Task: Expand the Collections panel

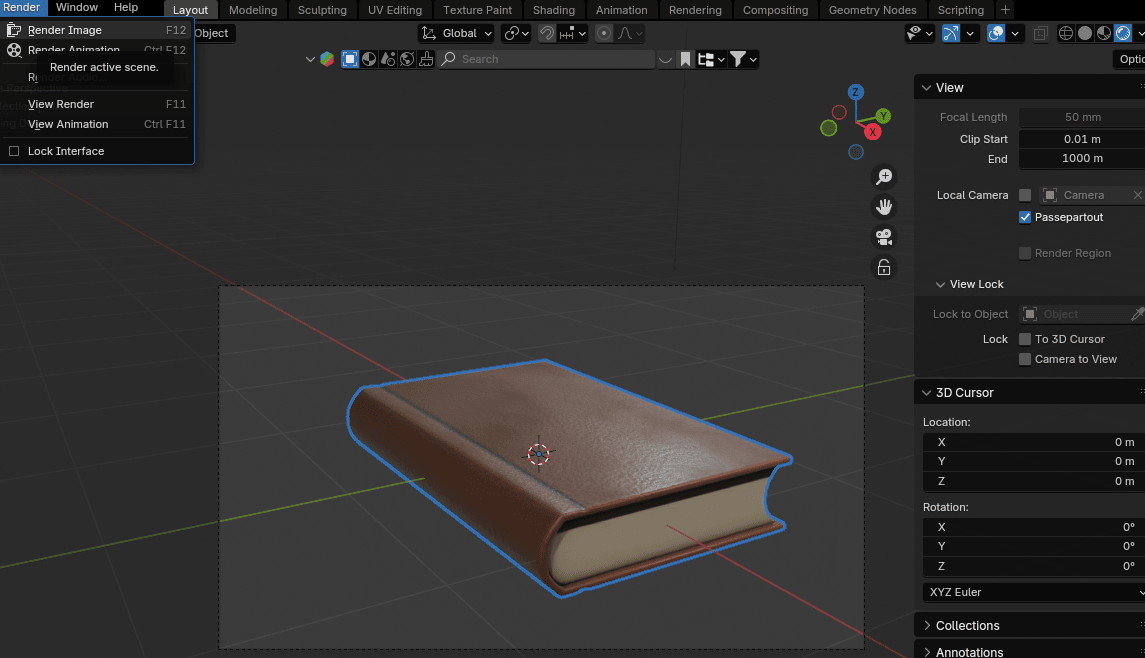Action: click(967, 625)
